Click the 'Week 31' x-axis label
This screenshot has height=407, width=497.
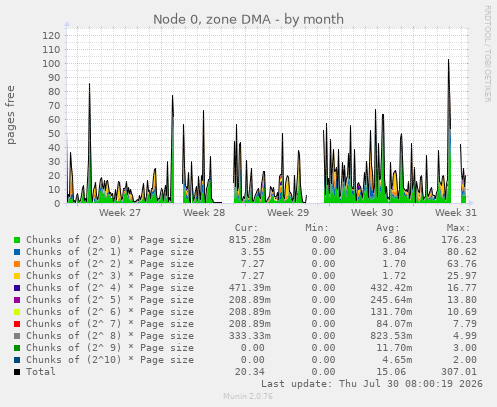click(x=456, y=213)
